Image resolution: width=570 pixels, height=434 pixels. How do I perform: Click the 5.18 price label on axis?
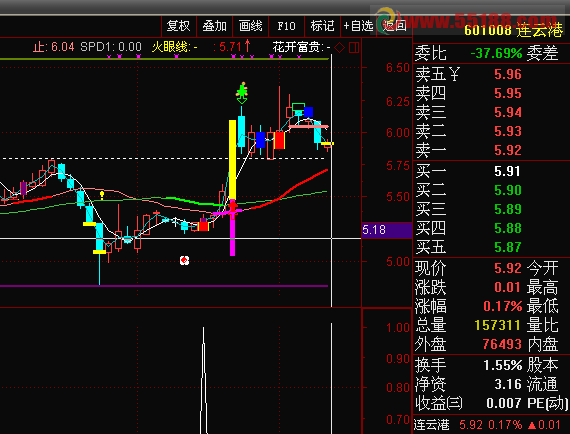point(387,230)
